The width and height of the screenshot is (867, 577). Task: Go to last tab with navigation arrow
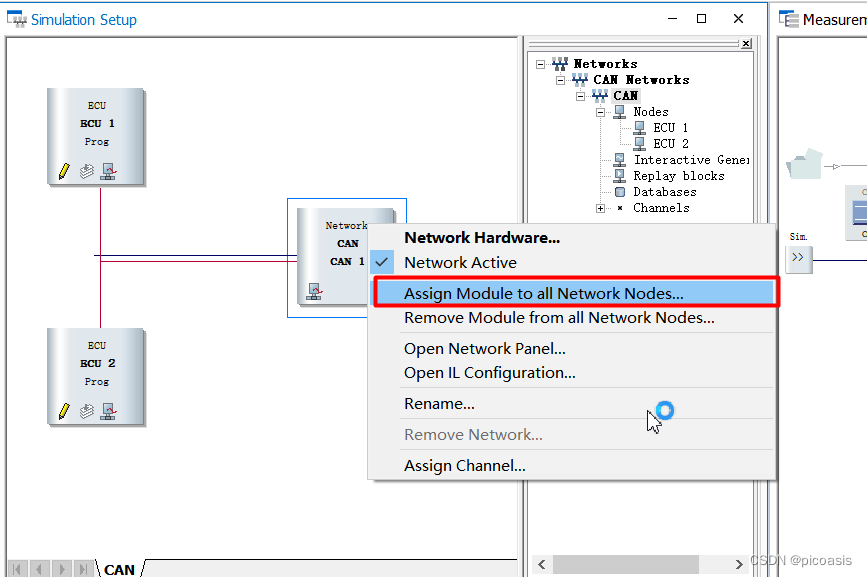[x=84, y=569]
